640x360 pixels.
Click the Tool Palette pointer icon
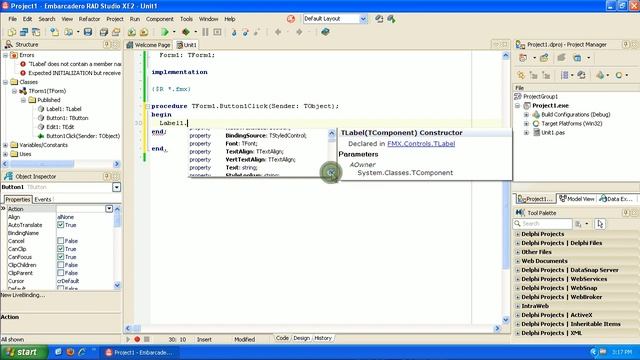click(x=600, y=224)
